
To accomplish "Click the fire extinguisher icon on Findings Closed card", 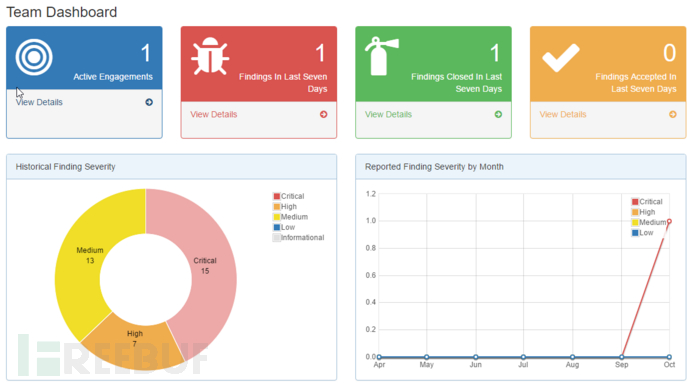I will coord(382,56).
